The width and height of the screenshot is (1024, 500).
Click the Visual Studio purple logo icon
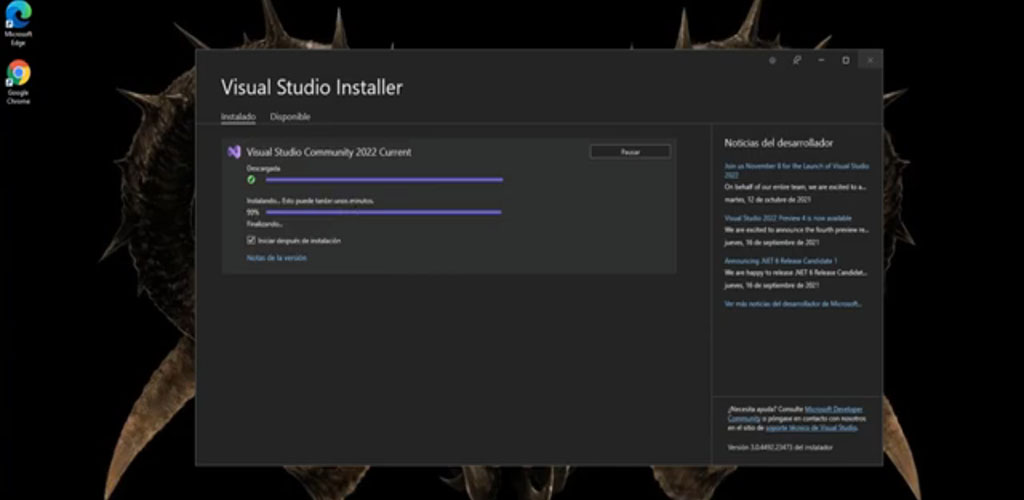233,152
